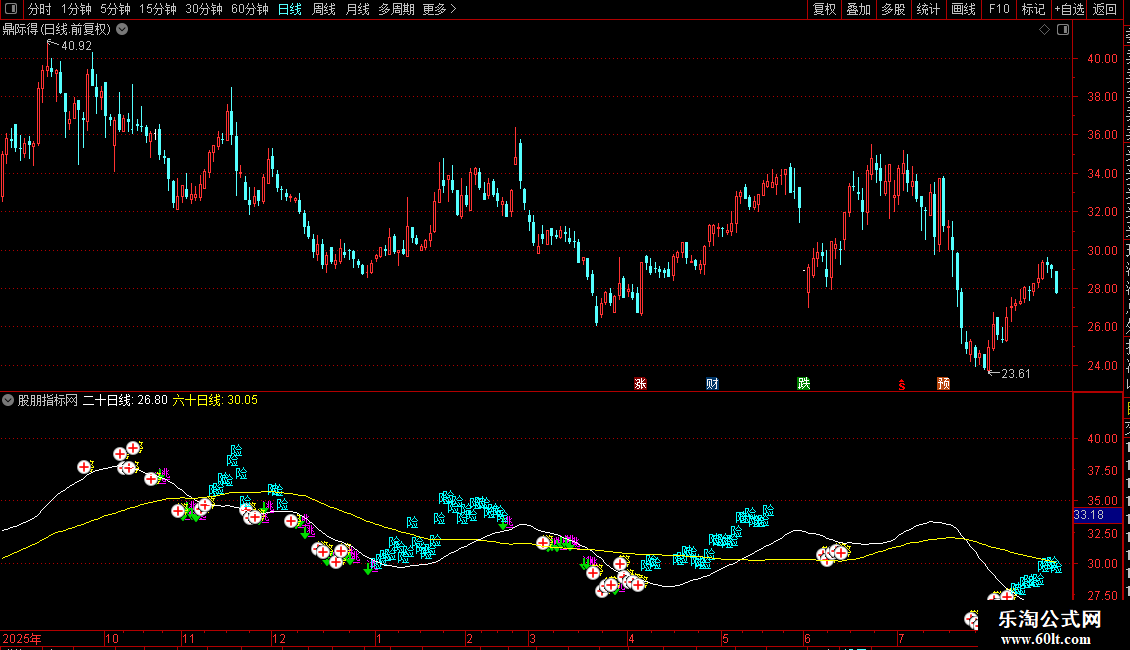Select the 40.92 high price label
Screen dimensions: 1130x650
[76, 46]
